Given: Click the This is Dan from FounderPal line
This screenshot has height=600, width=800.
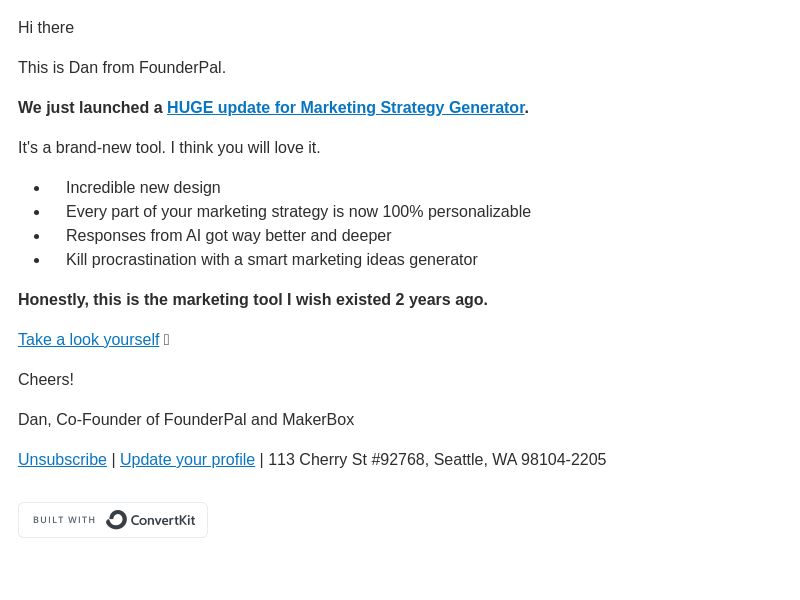Looking at the screenshot, I should tap(122, 67).
